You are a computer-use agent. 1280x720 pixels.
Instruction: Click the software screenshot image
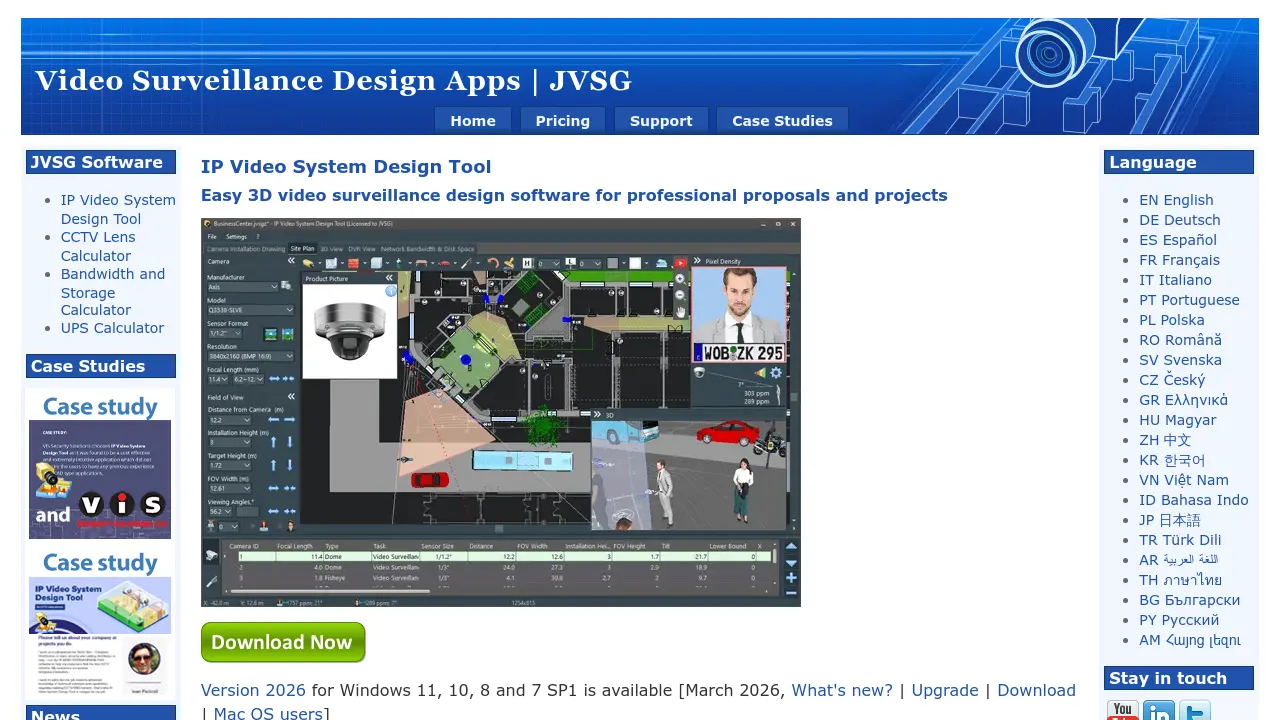(x=501, y=412)
